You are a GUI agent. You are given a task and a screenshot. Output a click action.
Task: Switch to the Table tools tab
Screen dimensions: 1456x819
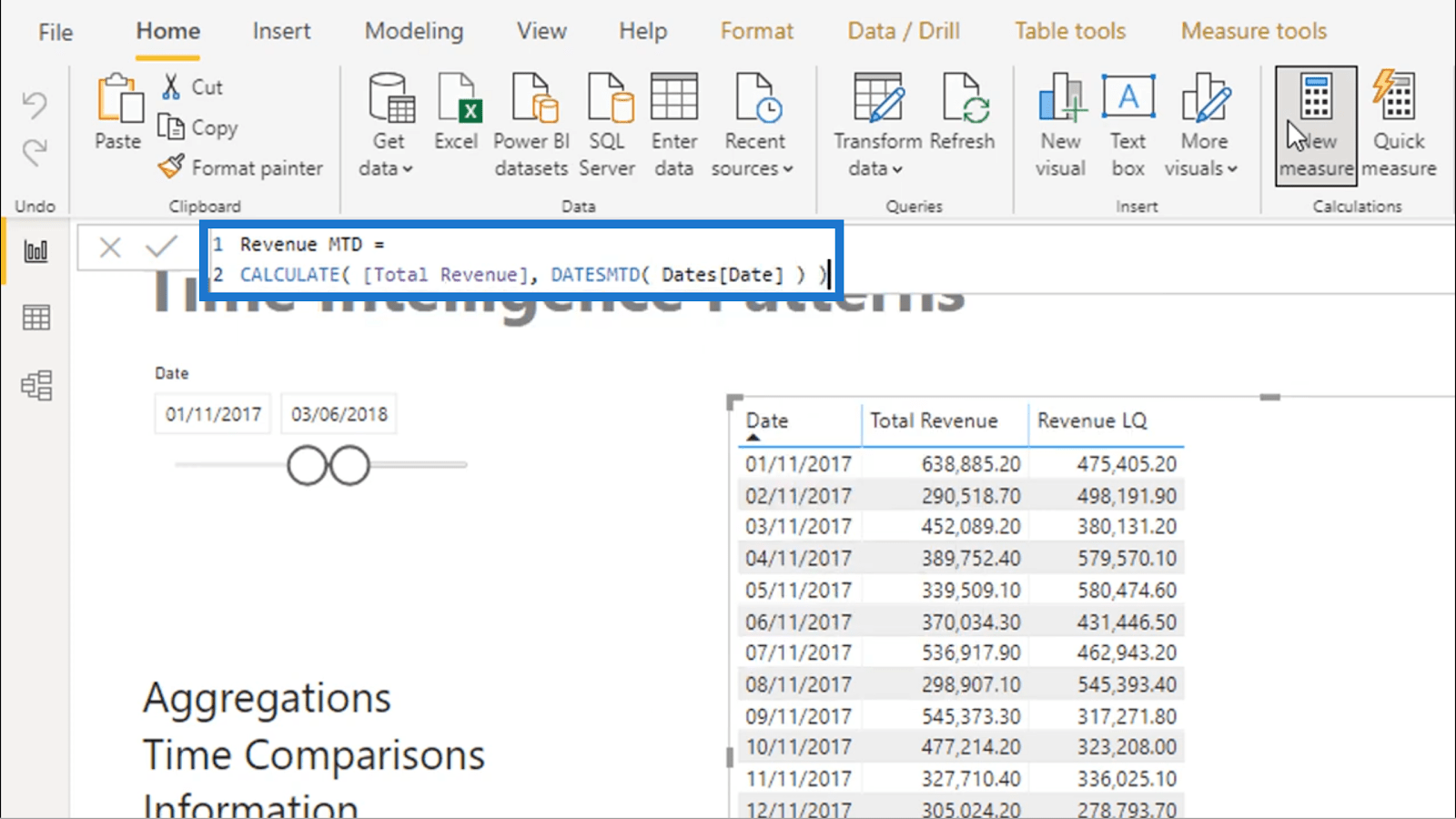point(1070,31)
